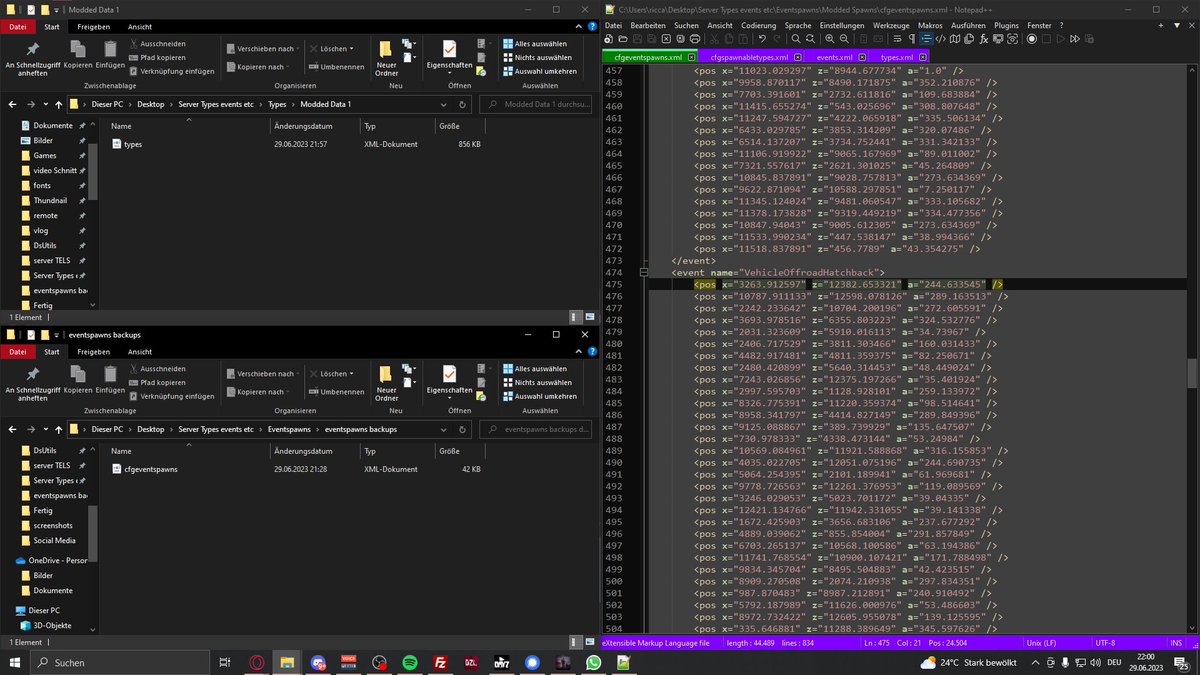
Task: Open the 'Verschieben nach' dropdown in top Explorer
Action: click(262, 48)
